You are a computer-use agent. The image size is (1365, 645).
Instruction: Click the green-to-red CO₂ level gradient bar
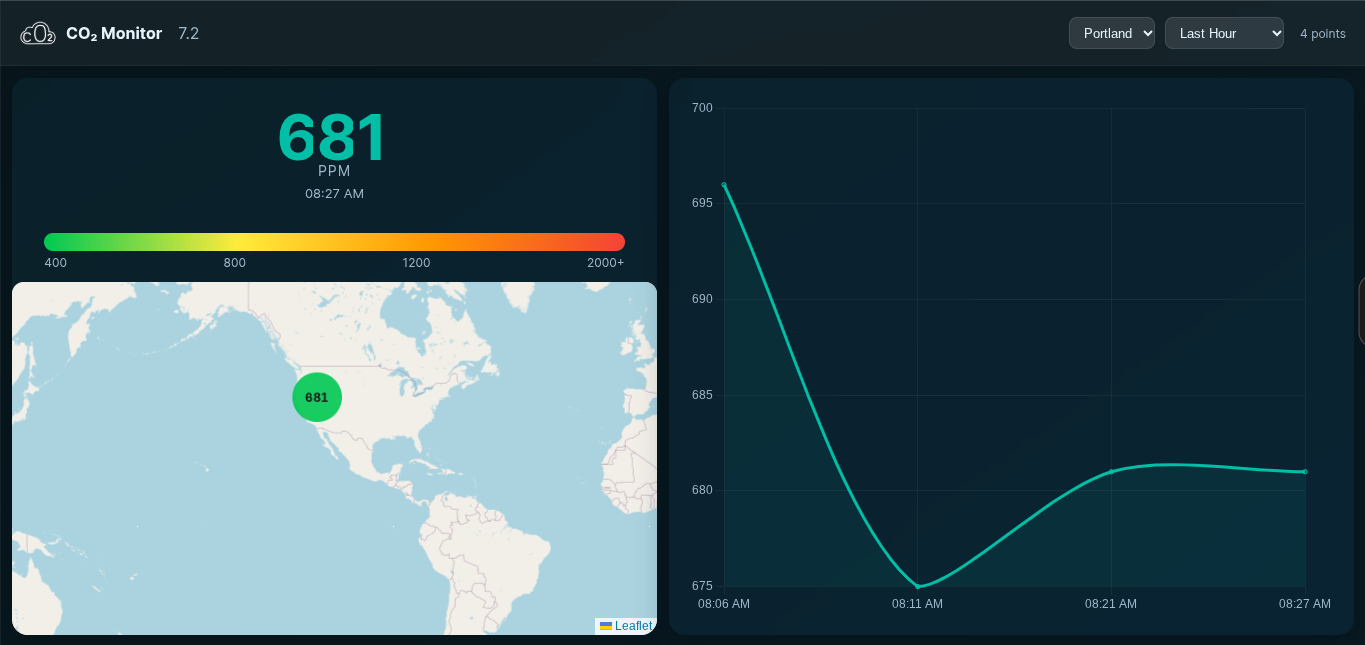[x=334, y=241]
